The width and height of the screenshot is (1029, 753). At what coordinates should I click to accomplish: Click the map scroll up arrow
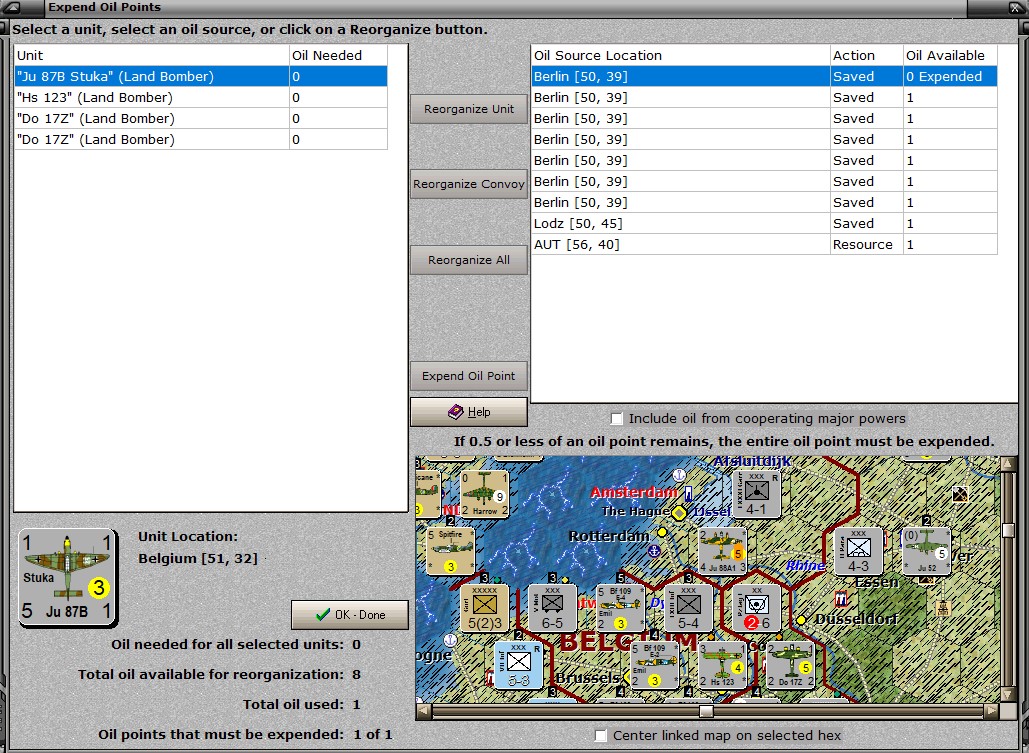(1009, 464)
